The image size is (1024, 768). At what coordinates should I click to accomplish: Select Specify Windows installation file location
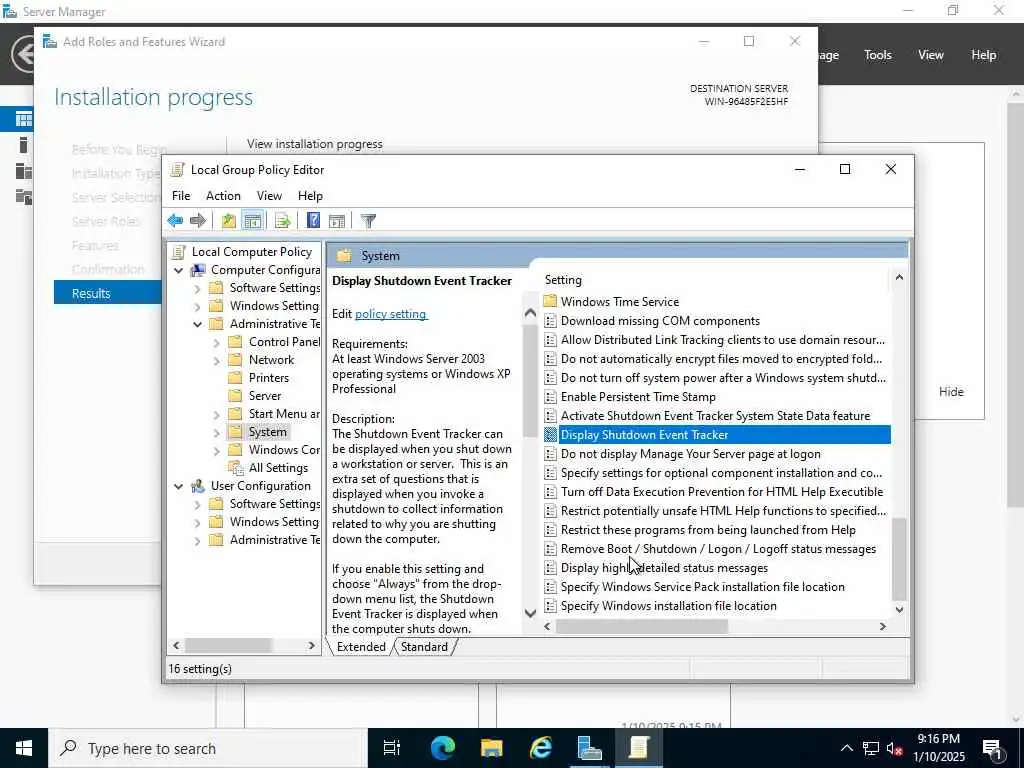pyautogui.click(x=668, y=605)
